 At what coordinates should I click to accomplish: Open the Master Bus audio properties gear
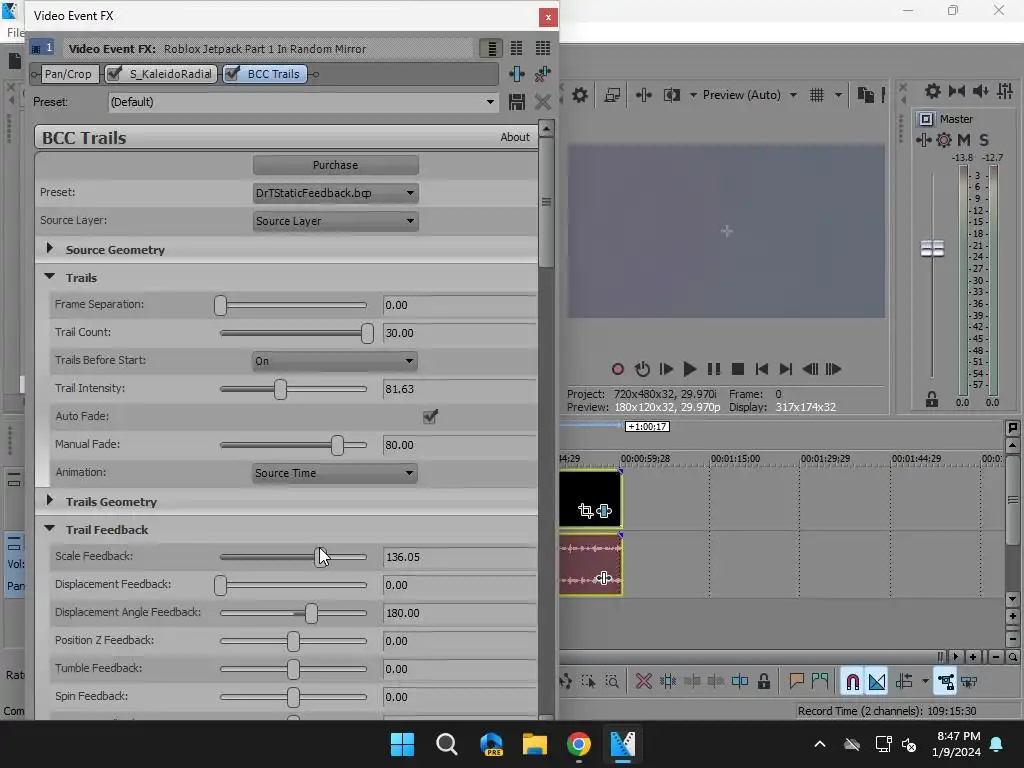point(933,91)
